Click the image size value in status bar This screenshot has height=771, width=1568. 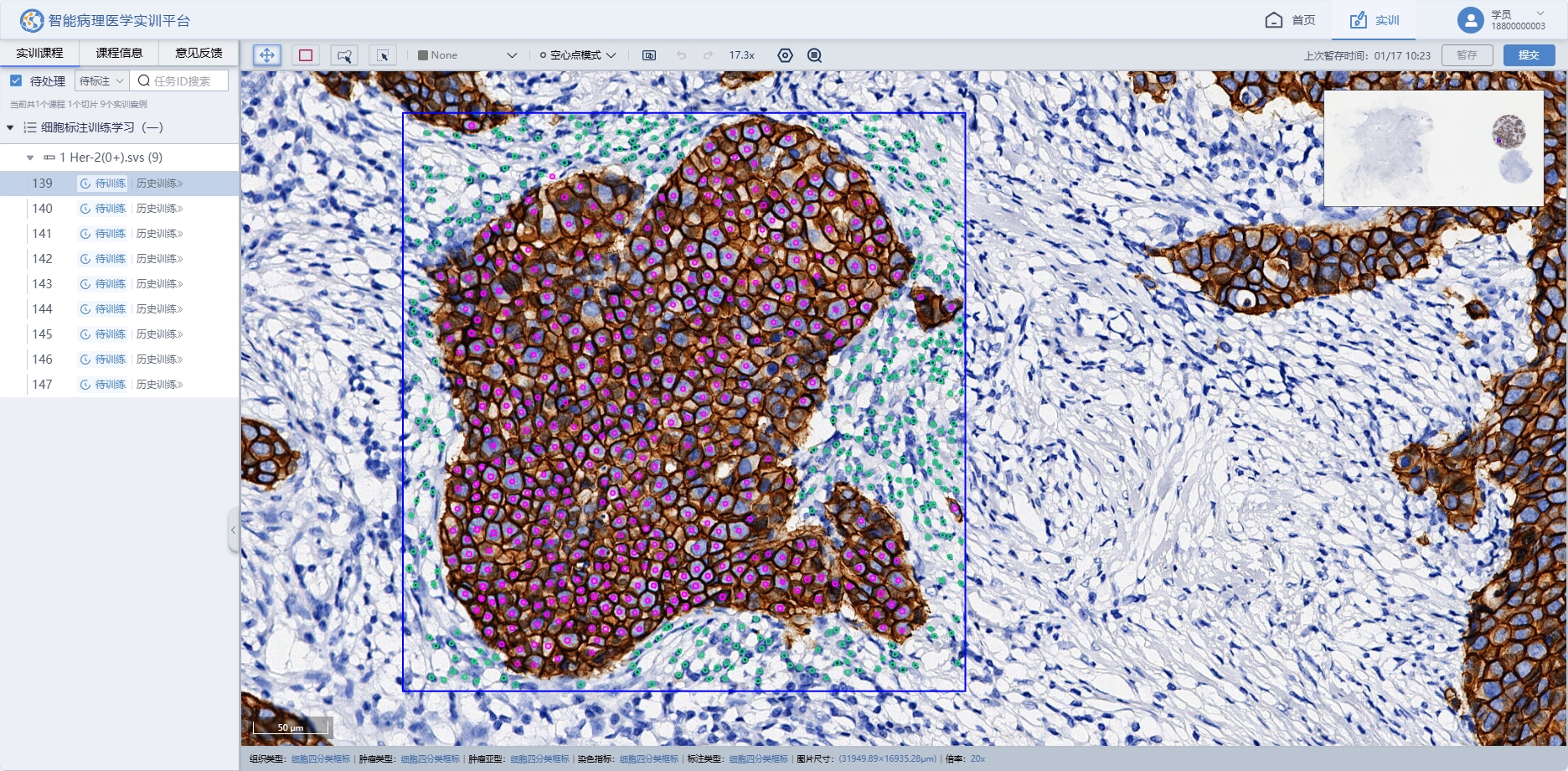click(887, 759)
